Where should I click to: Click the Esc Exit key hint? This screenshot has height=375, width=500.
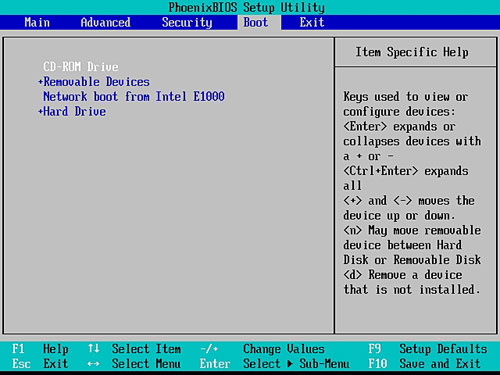(40, 363)
